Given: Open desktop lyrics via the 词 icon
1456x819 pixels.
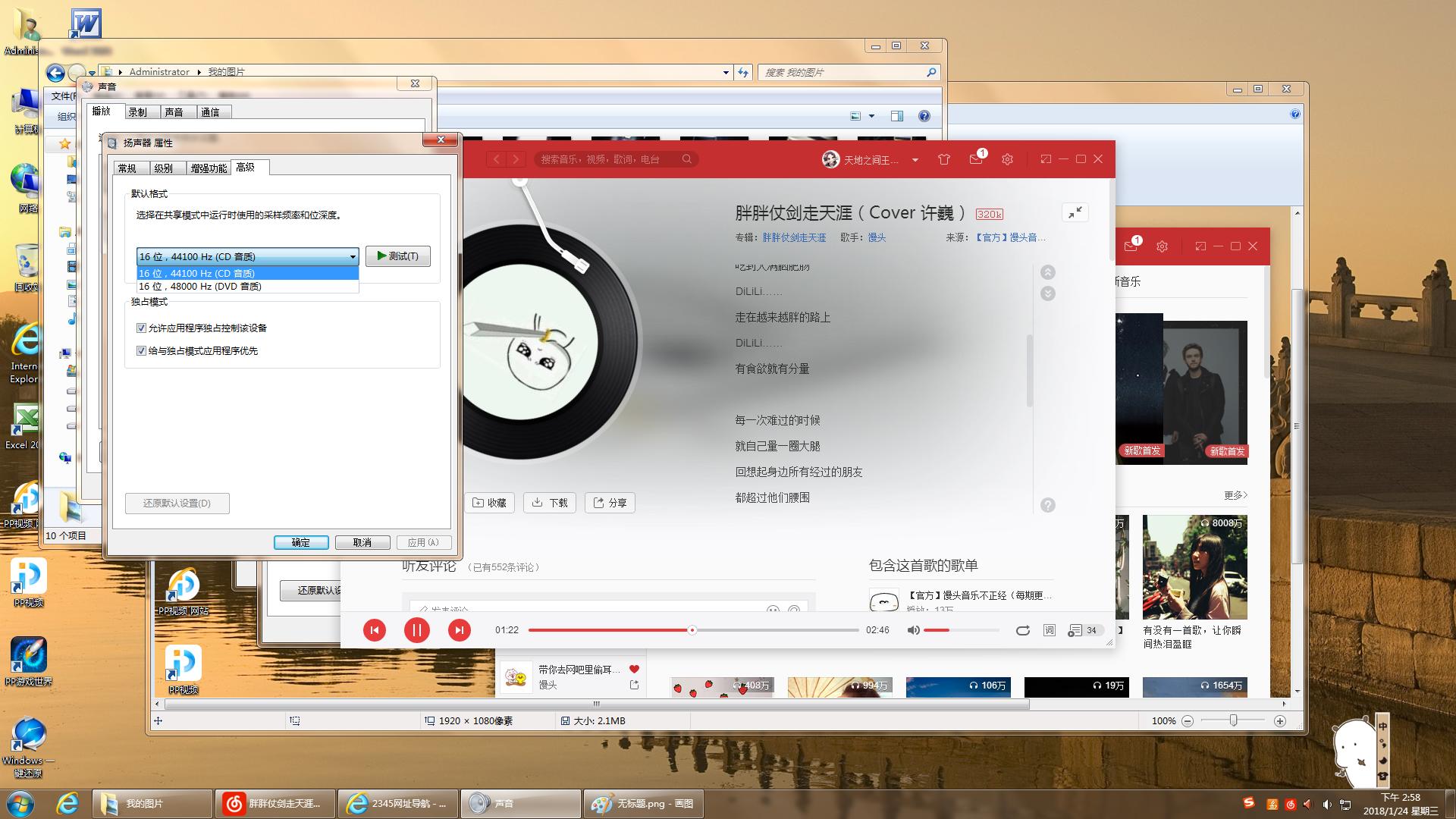Looking at the screenshot, I should (x=1049, y=630).
